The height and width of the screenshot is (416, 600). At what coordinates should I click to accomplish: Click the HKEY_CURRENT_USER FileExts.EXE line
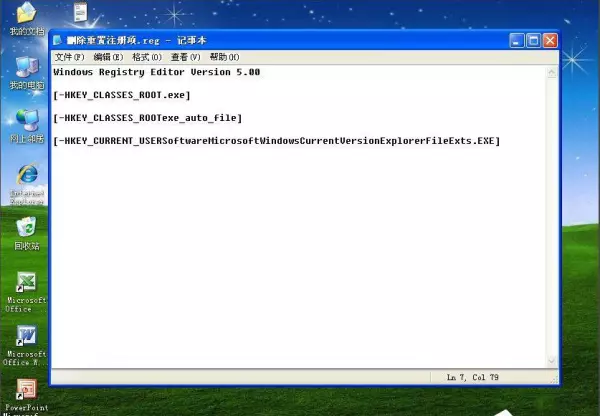pos(277,141)
